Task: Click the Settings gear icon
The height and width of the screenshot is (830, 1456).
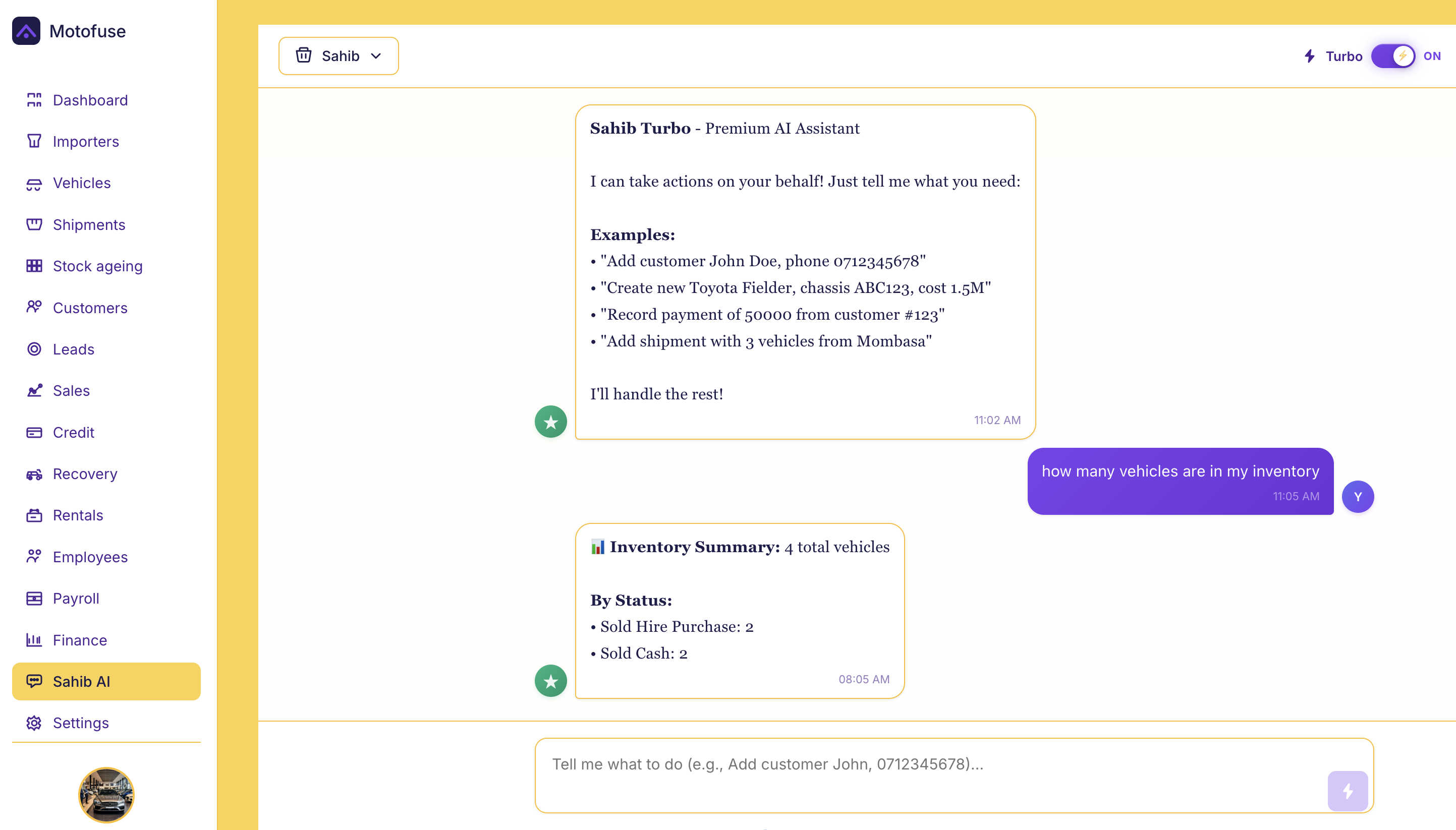Action: [x=34, y=723]
